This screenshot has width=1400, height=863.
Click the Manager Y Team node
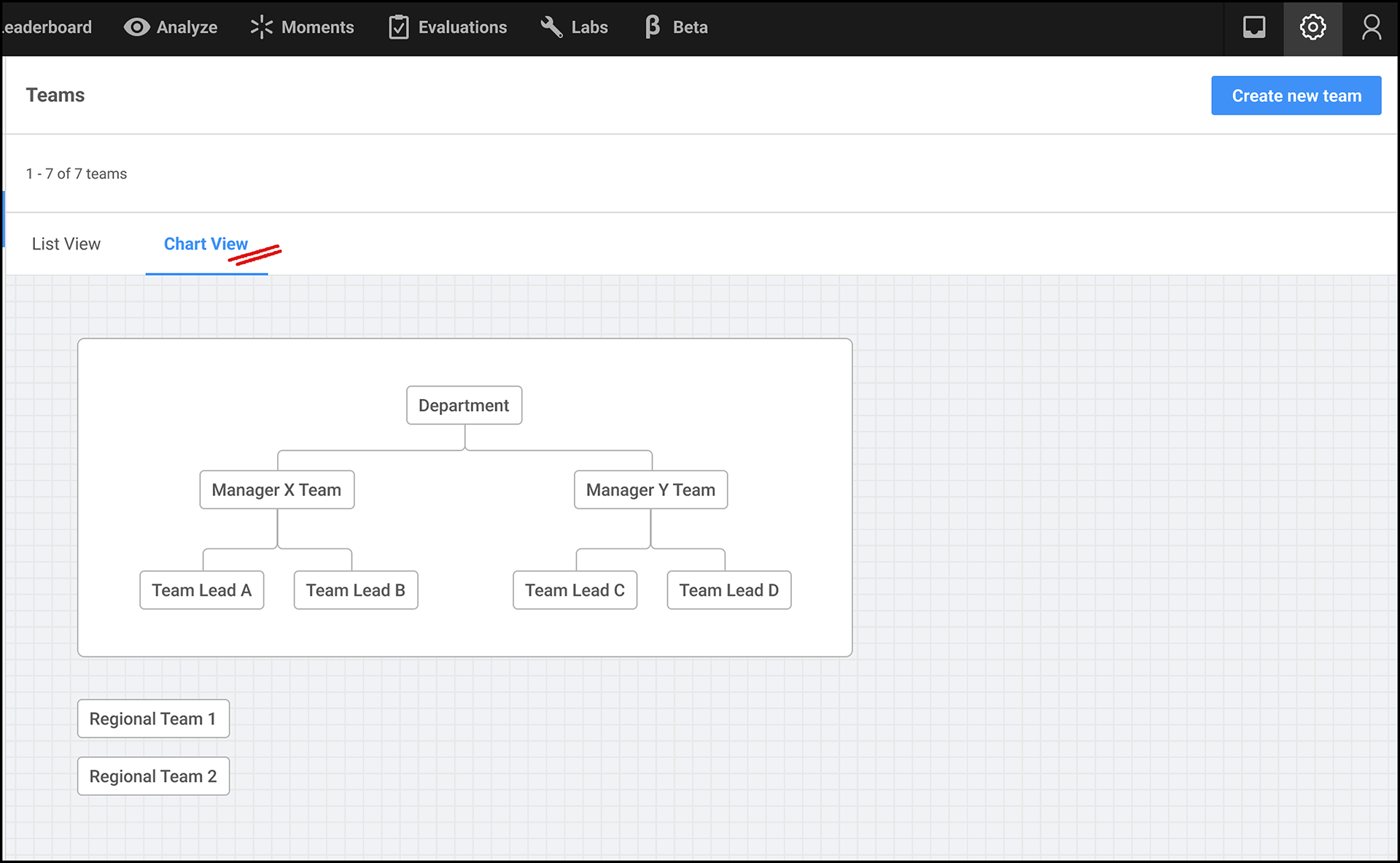(650, 489)
